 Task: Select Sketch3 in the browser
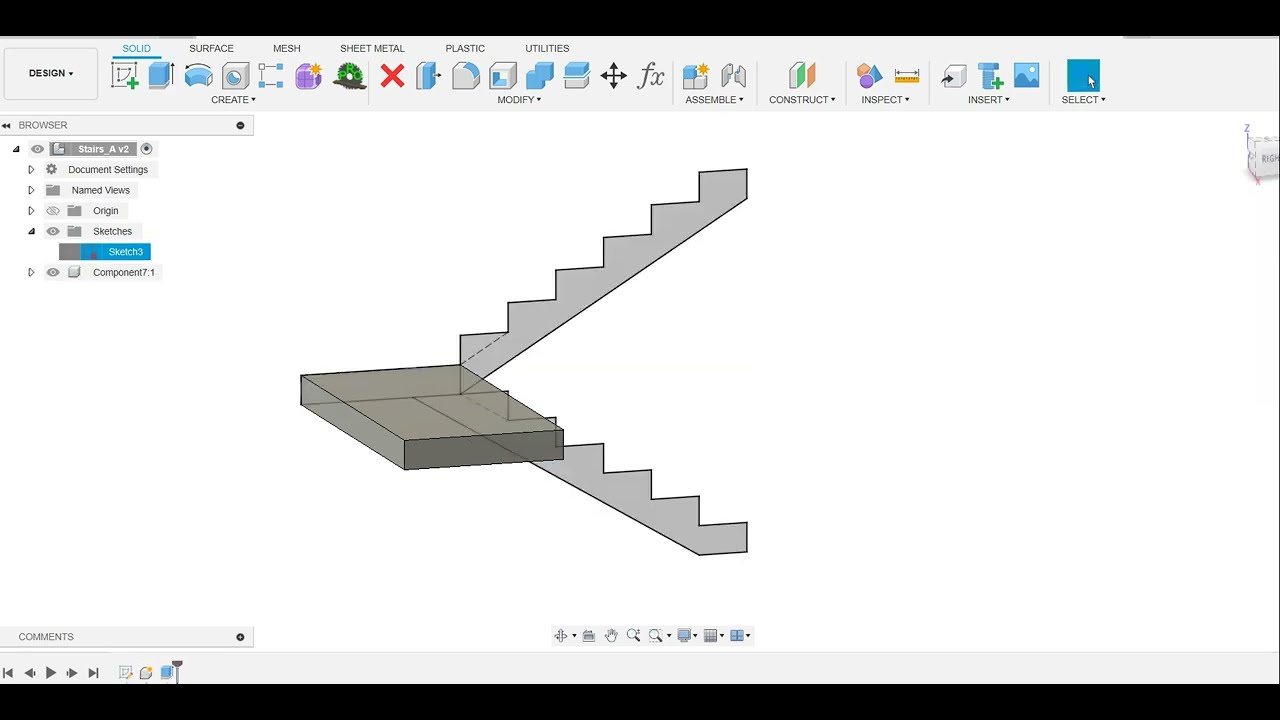[126, 252]
